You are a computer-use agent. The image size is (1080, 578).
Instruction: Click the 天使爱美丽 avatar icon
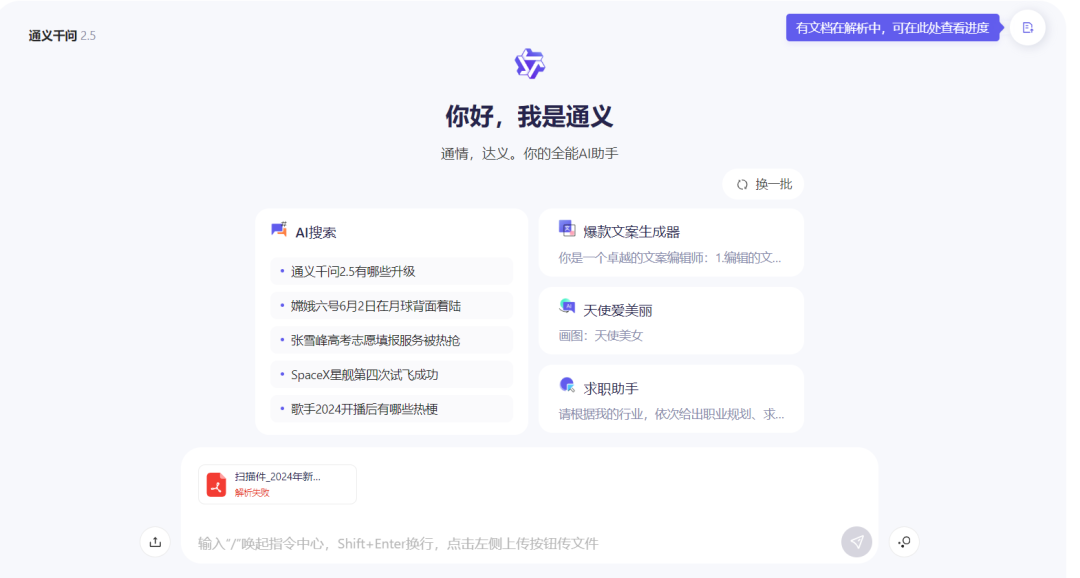pyautogui.click(x=567, y=307)
